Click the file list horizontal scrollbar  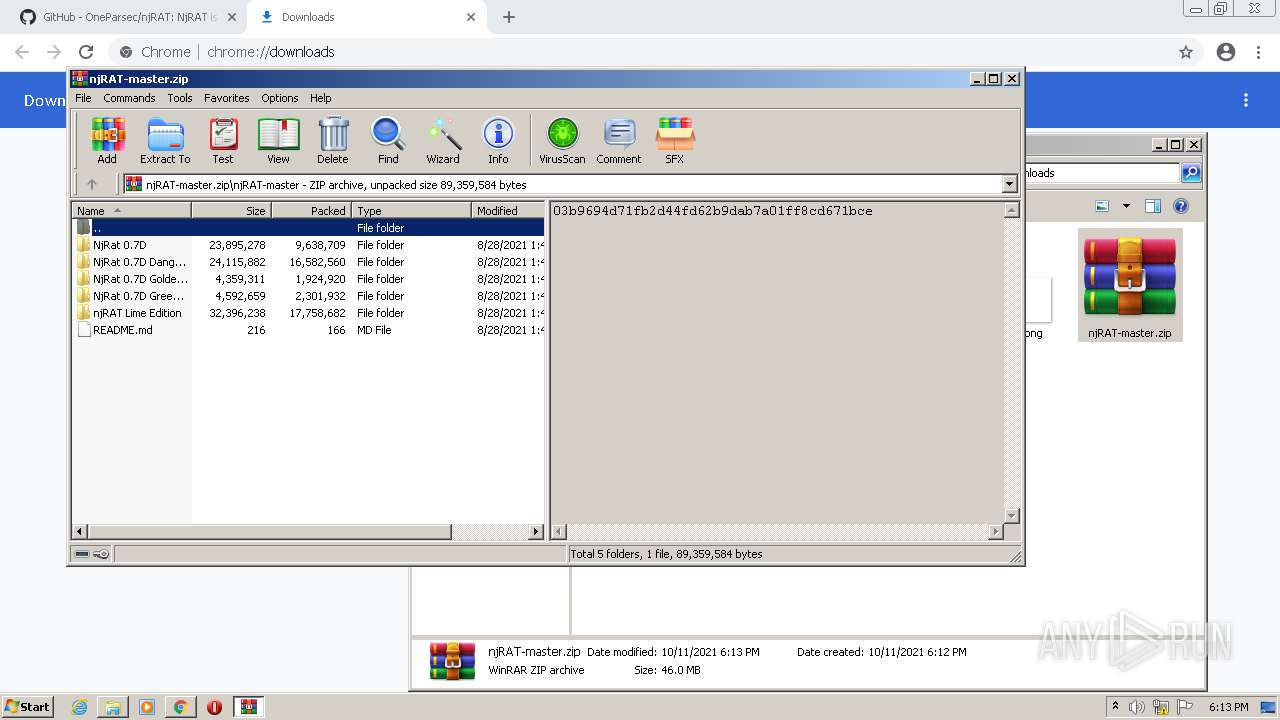(270, 532)
